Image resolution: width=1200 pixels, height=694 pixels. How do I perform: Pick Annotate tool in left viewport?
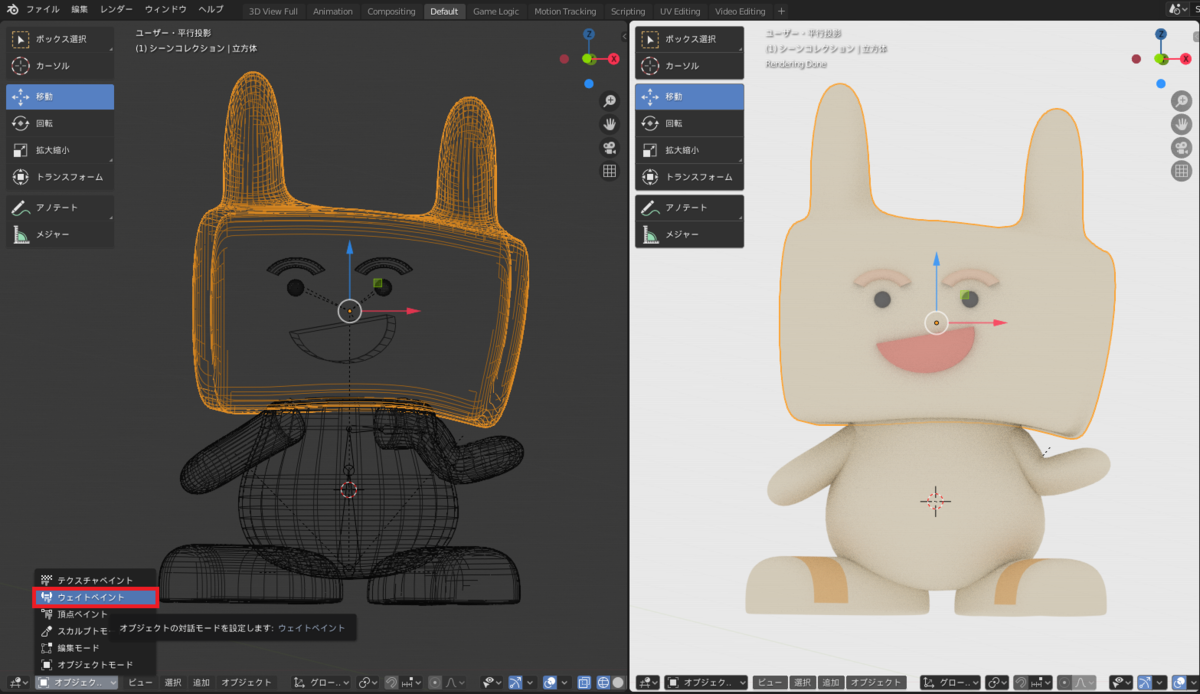click(x=60, y=208)
